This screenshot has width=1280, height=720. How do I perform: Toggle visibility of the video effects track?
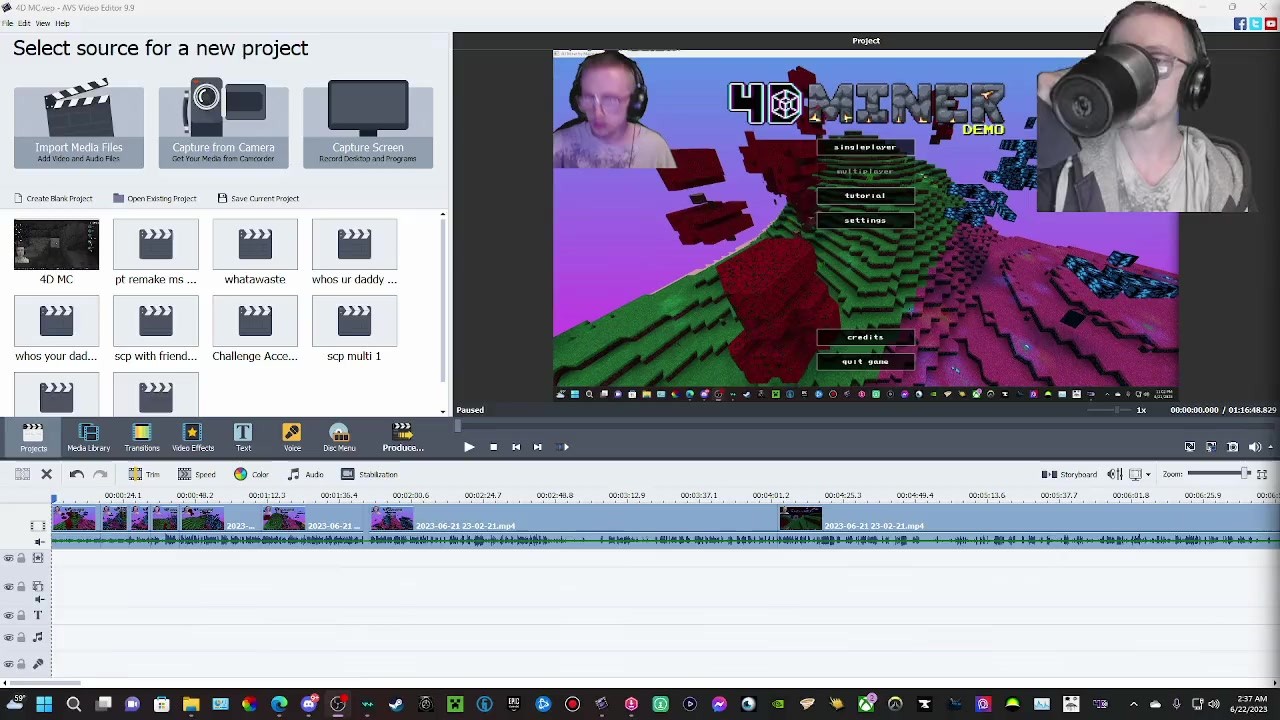point(9,558)
